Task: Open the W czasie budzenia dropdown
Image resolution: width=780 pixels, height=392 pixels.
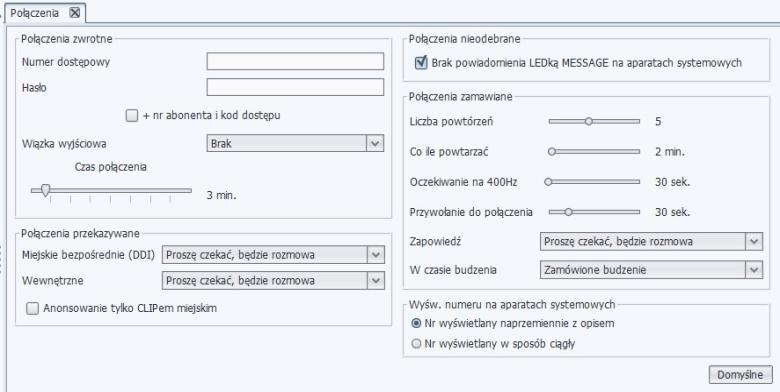Action: click(651, 270)
